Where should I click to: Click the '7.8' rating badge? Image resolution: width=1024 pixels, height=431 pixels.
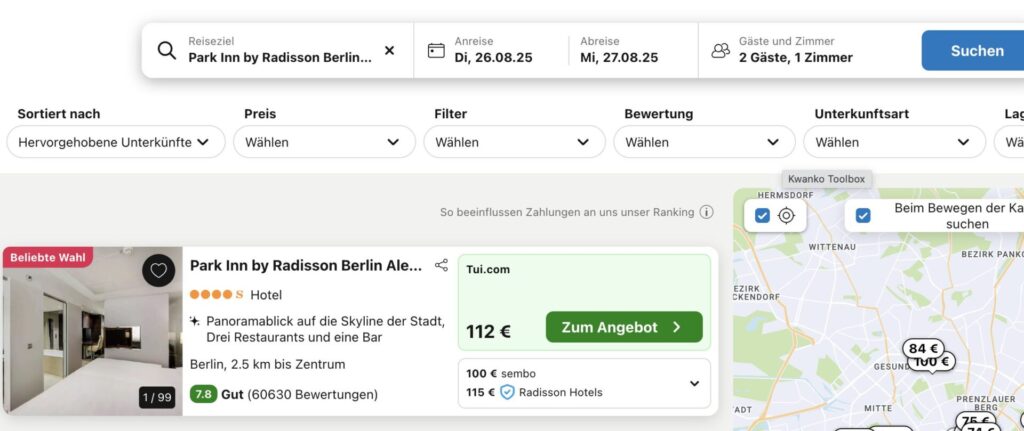tap(203, 394)
